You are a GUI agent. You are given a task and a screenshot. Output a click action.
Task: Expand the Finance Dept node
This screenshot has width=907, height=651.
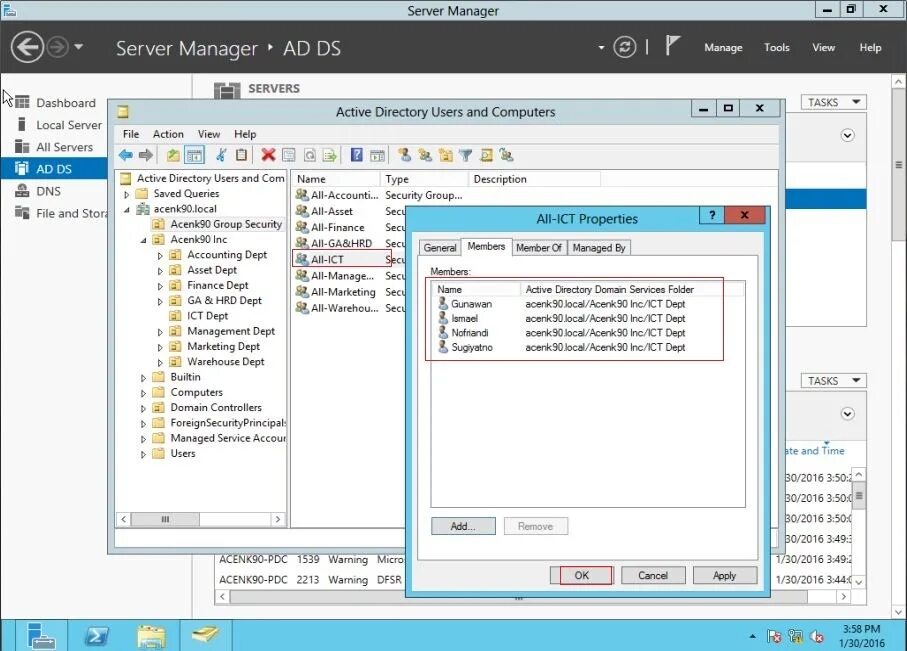click(x=160, y=286)
